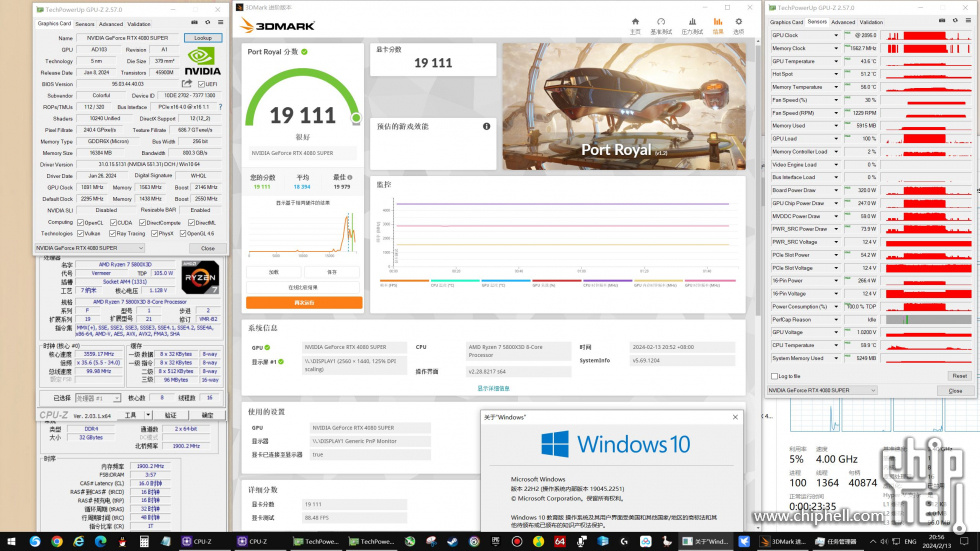Toggle DirectML checkbox
Screen dimensions: 980x551
tap(191, 222)
